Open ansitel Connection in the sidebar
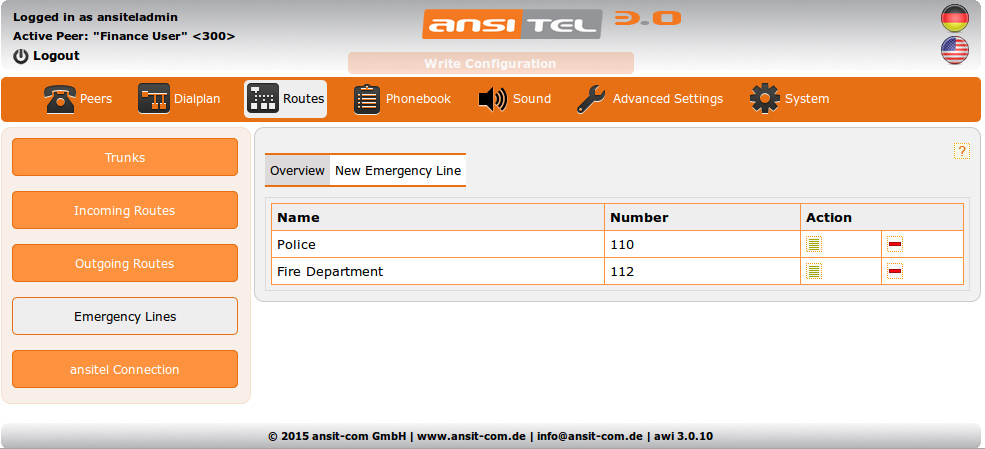Image resolution: width=985 pixels, height=449 pixels. pos(125,369)
